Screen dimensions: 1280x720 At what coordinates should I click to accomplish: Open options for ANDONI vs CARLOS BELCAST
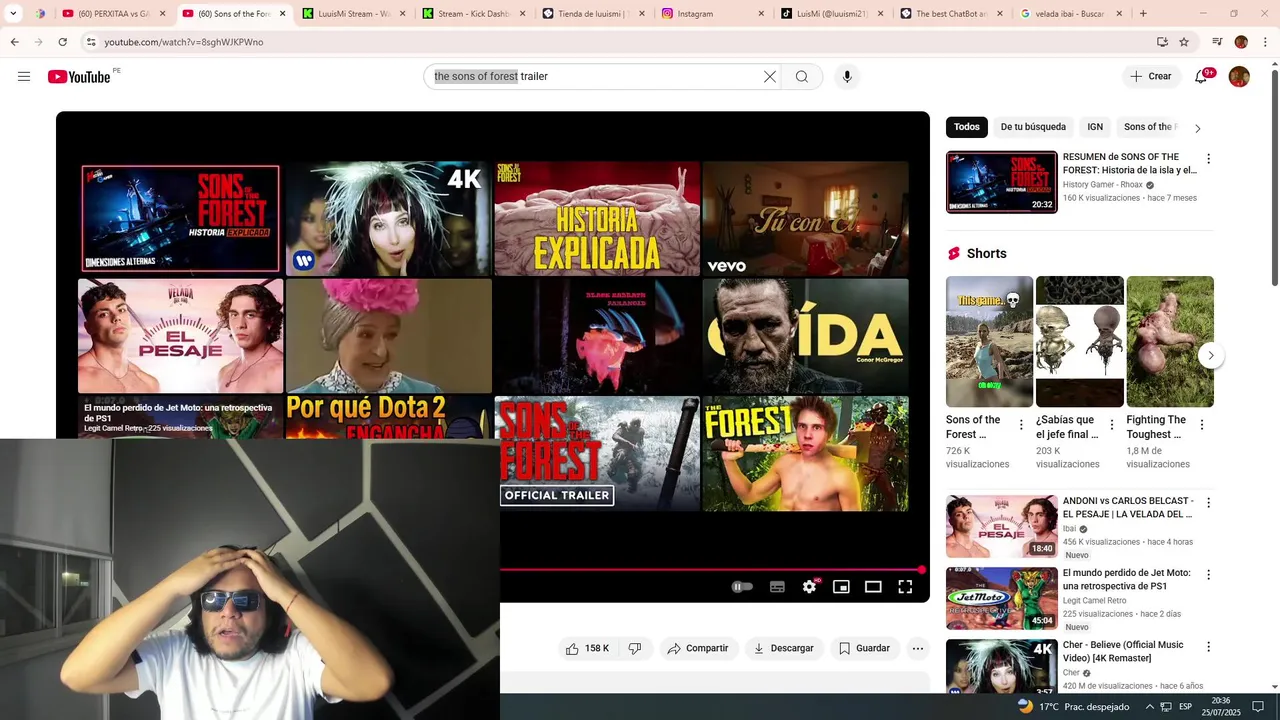(1208, 503)
